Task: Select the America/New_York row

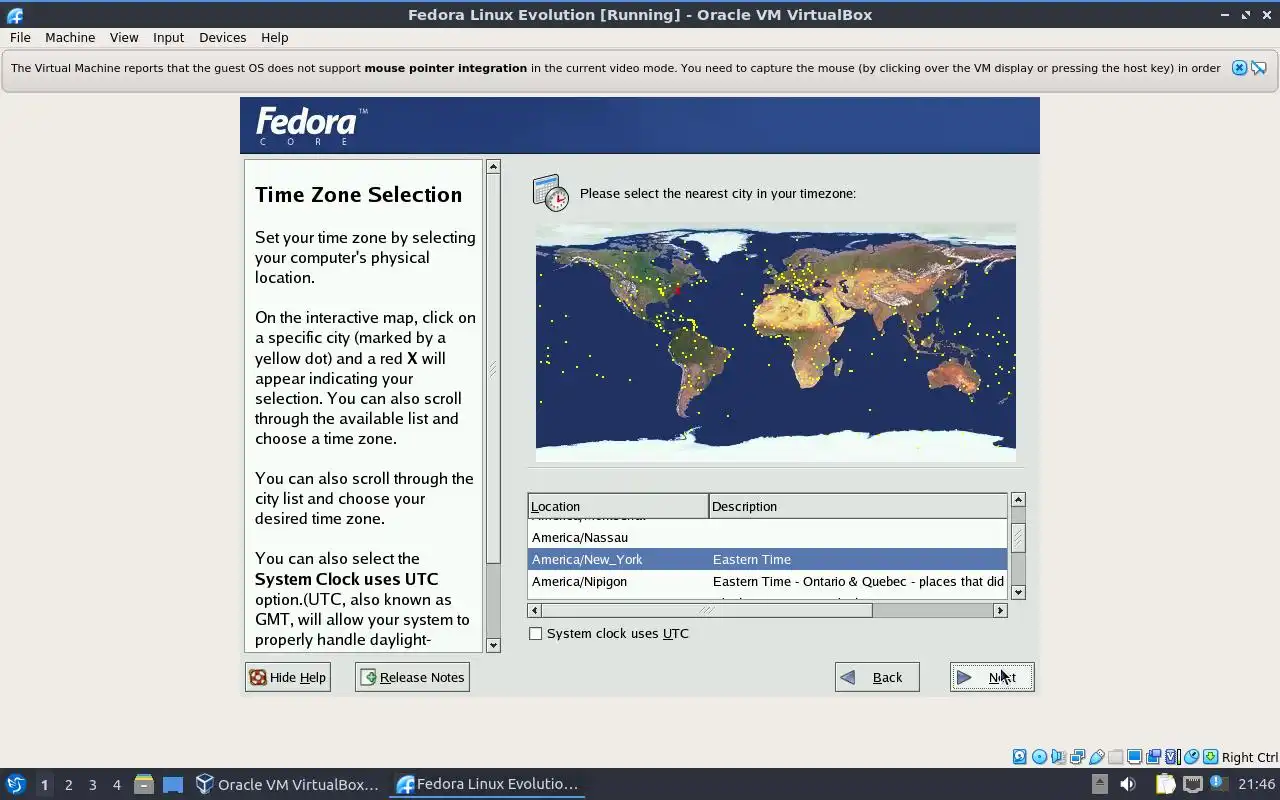Action: [x=767, y=559]
